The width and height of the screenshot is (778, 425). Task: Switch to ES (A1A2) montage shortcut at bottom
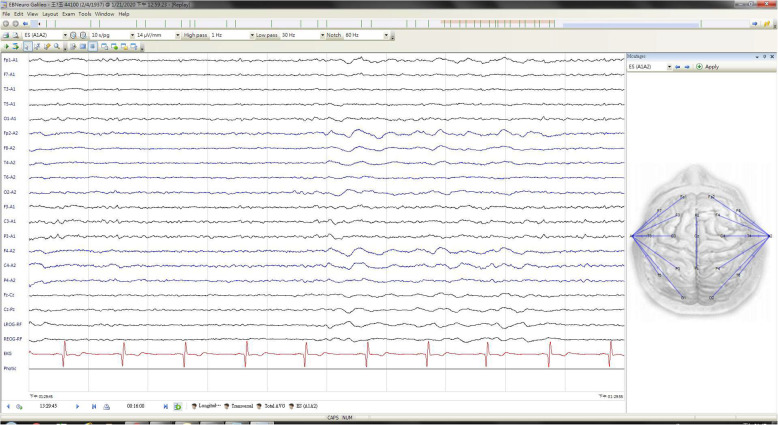click(303, 406)
